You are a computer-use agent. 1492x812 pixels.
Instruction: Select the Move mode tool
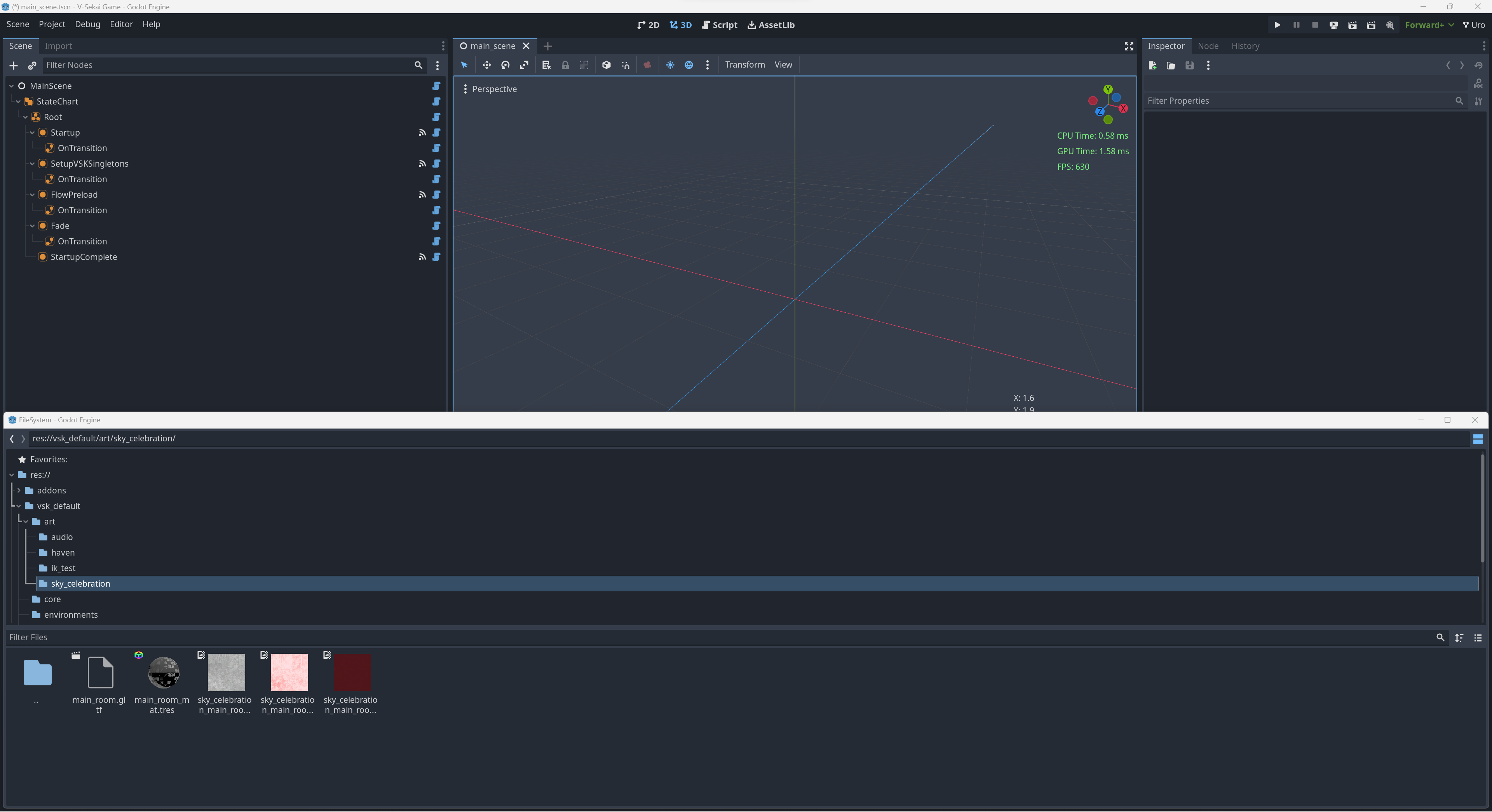click(486, 65)
